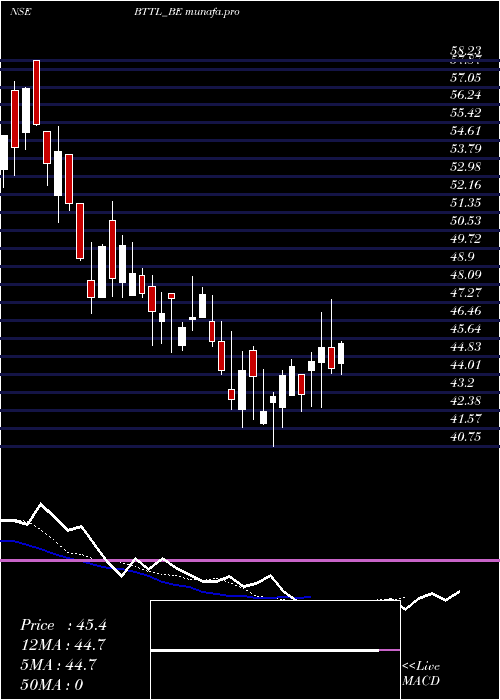Select the tallest red candle at chart top
Viewport: 500px width, 700px height.
(36, 92)
